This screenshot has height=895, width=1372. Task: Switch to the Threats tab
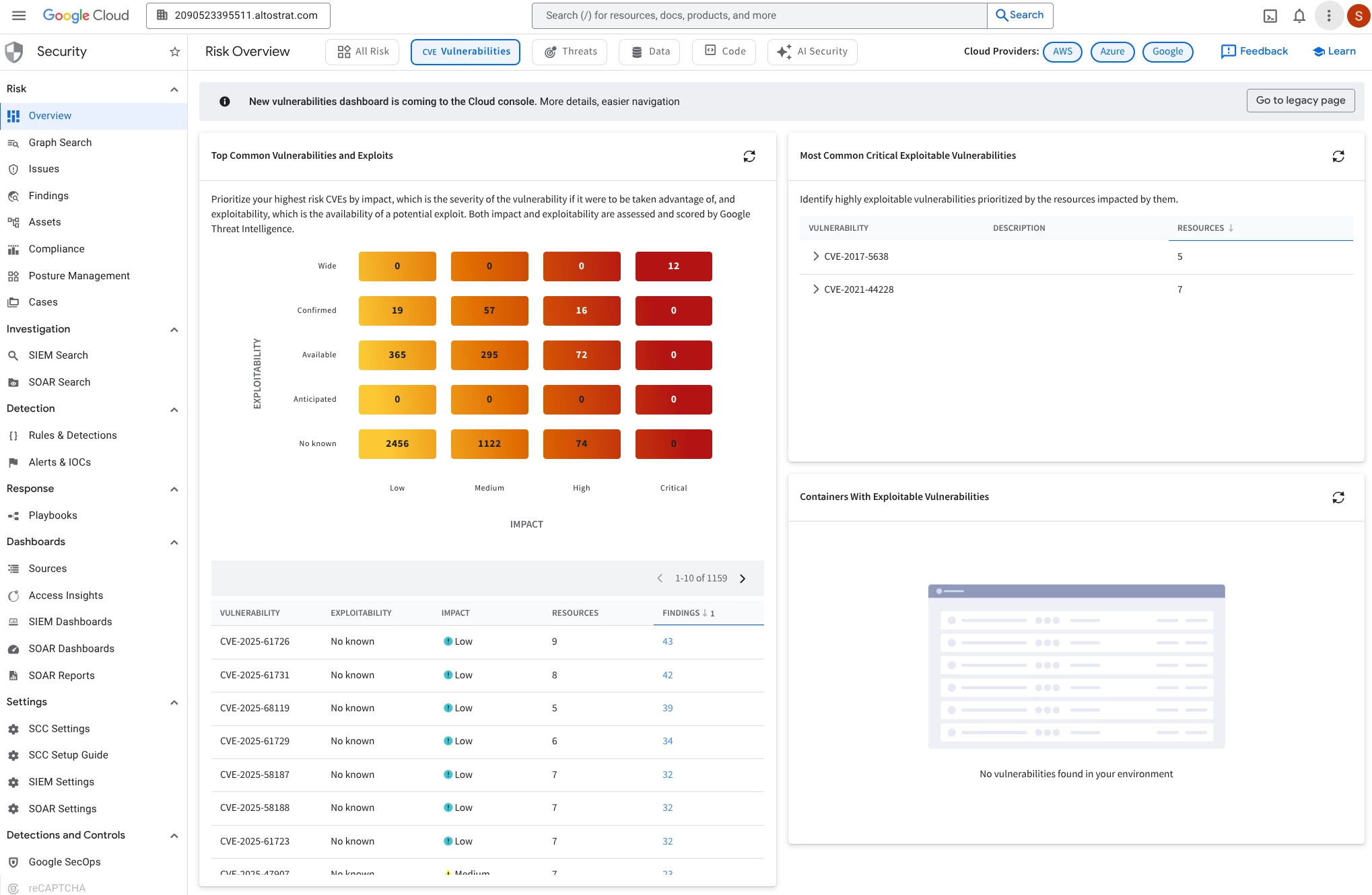[570, 52]
